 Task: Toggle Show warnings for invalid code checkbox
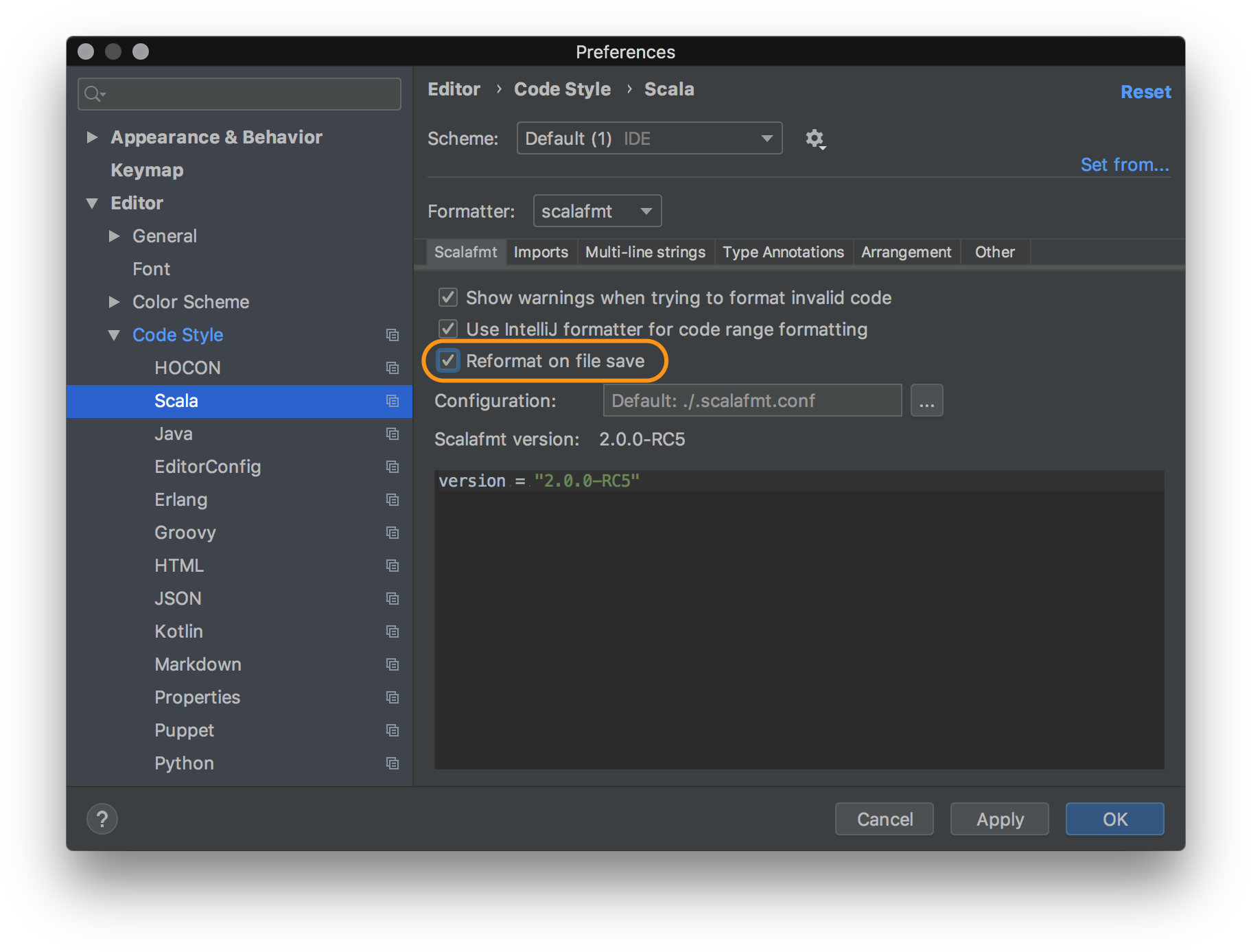448,297
